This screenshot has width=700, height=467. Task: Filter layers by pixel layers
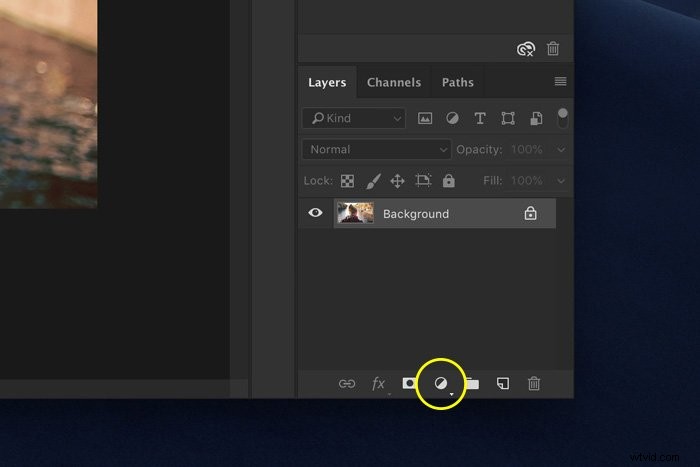pyautogui.click(x=425, y=118)
